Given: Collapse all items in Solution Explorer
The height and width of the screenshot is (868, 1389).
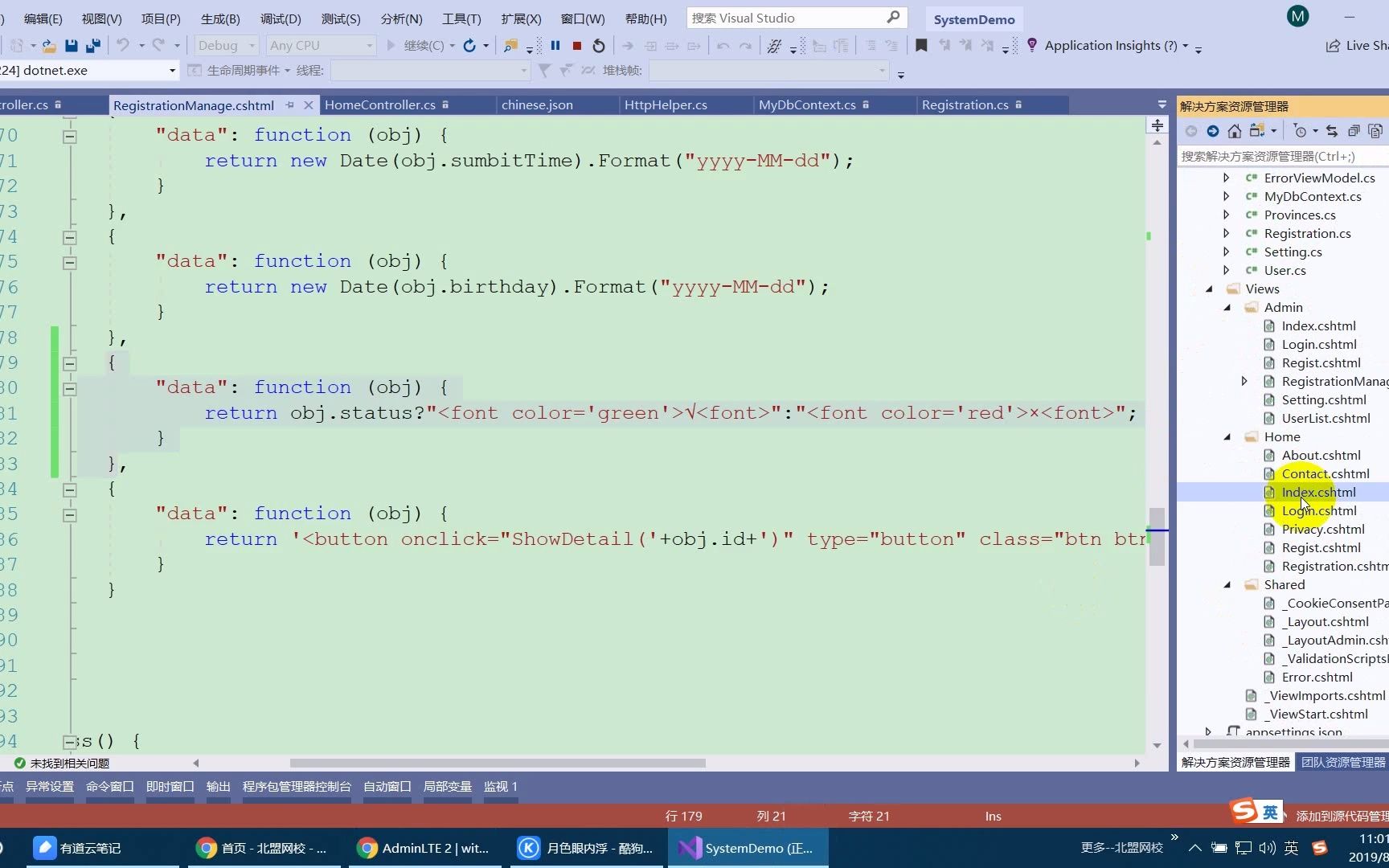Looking at the screenshot, I should coord(1354,131).
